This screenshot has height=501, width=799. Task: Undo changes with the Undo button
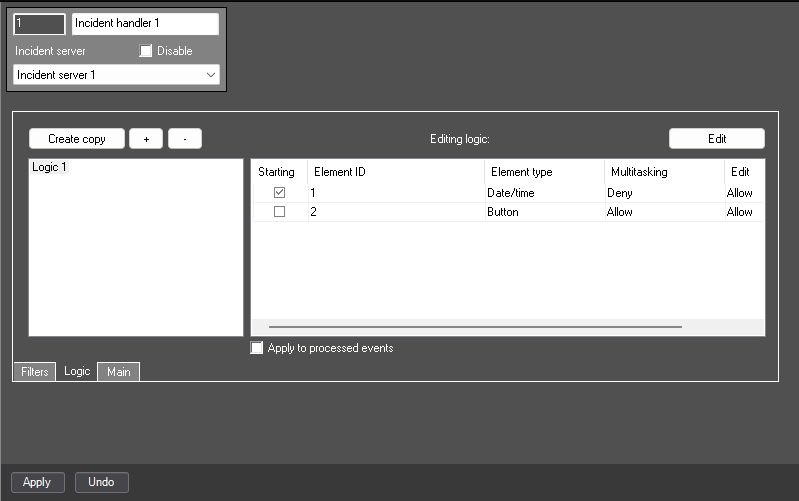tap(101, 482)
